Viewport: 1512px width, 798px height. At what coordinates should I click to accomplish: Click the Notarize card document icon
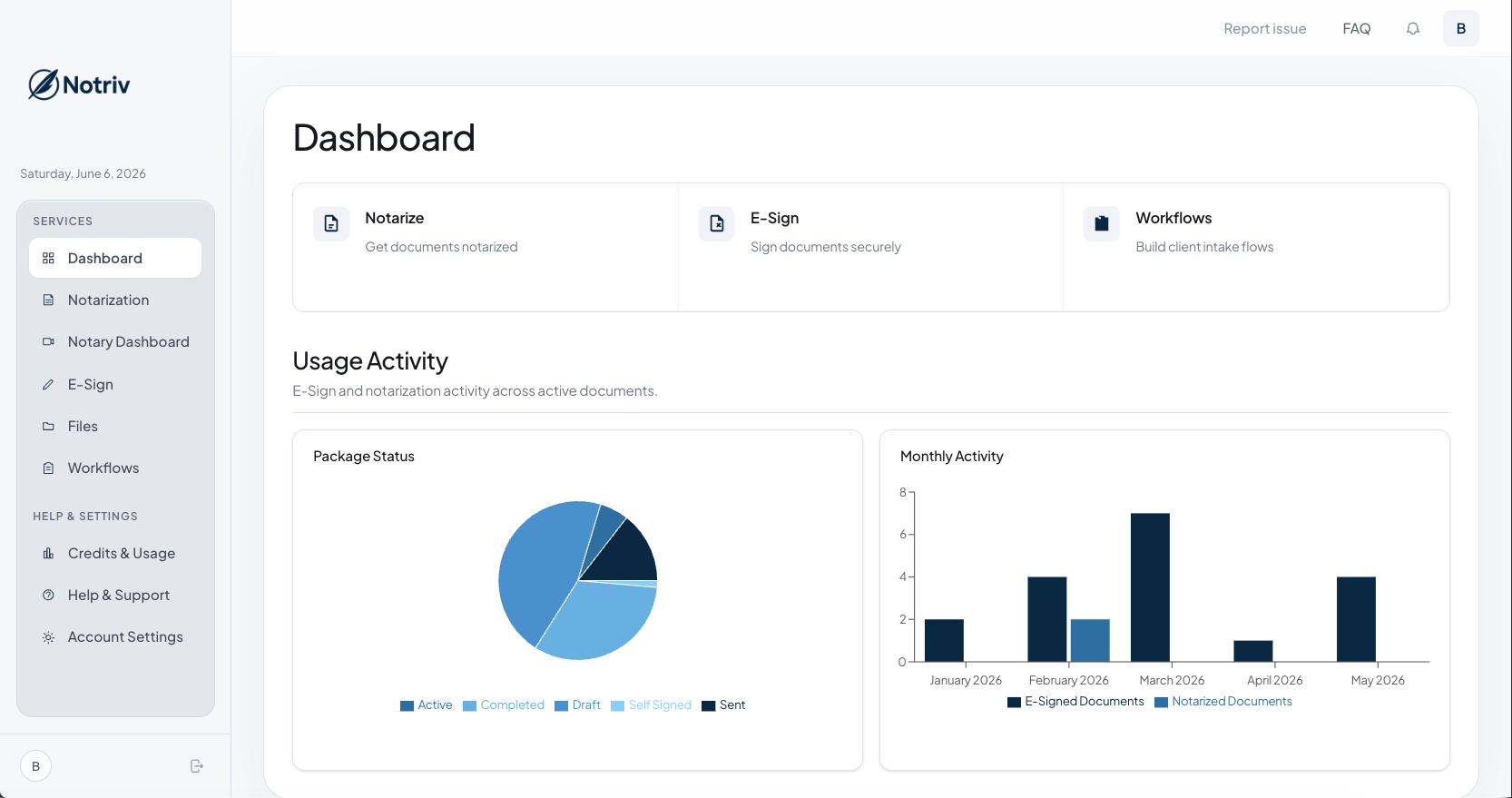pyautogui.click(x=331, y=223)
